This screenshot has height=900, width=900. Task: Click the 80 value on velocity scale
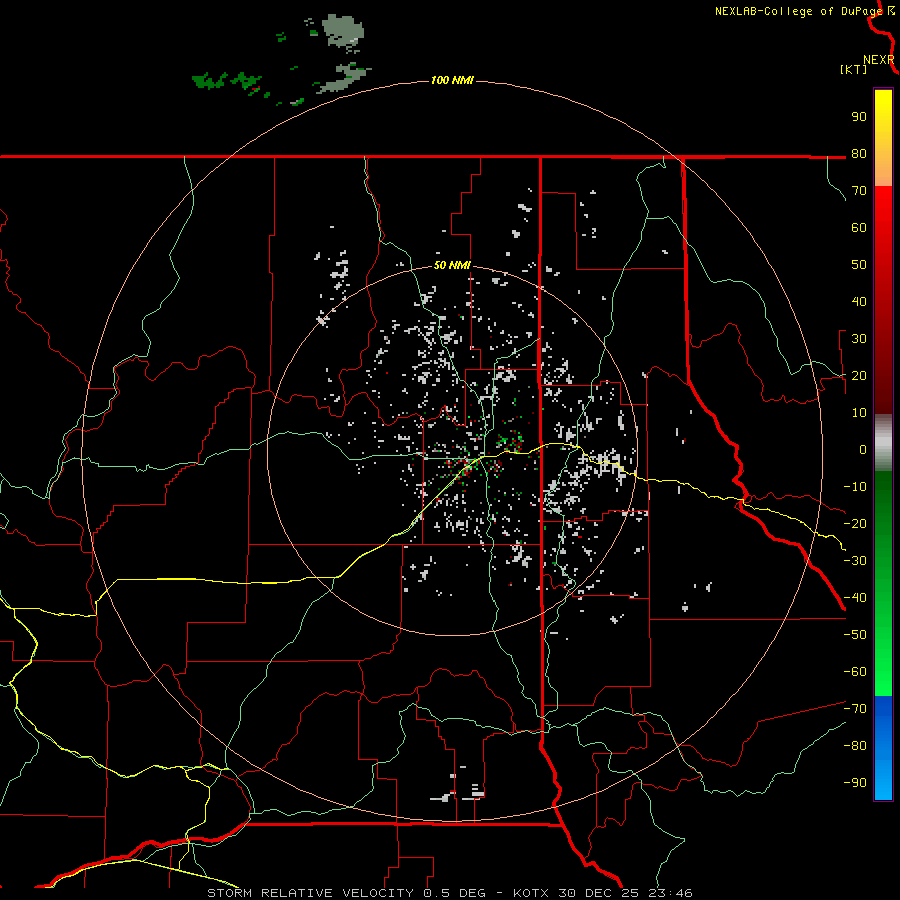pyautogui.click(x=859, y=153)
